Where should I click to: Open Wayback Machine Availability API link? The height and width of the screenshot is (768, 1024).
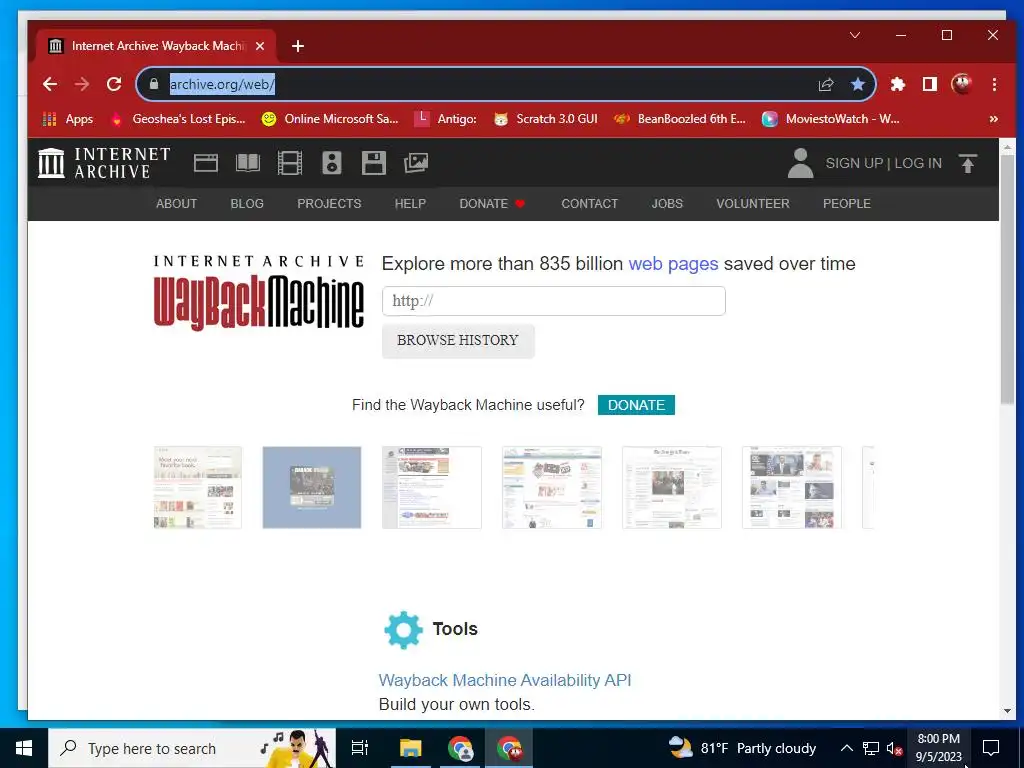click(505, 680)
